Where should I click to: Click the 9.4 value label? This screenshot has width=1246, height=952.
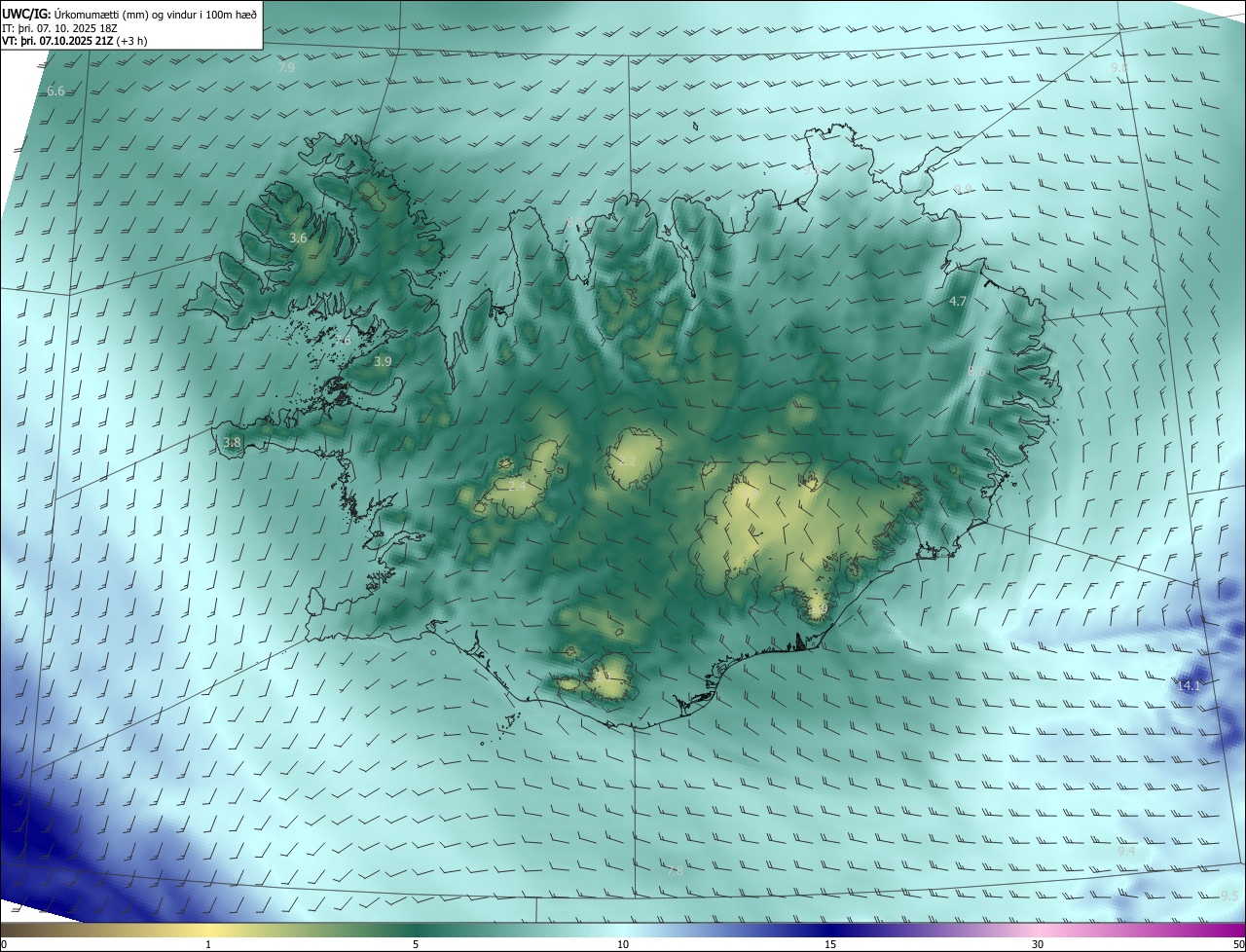pos(1126,852)
